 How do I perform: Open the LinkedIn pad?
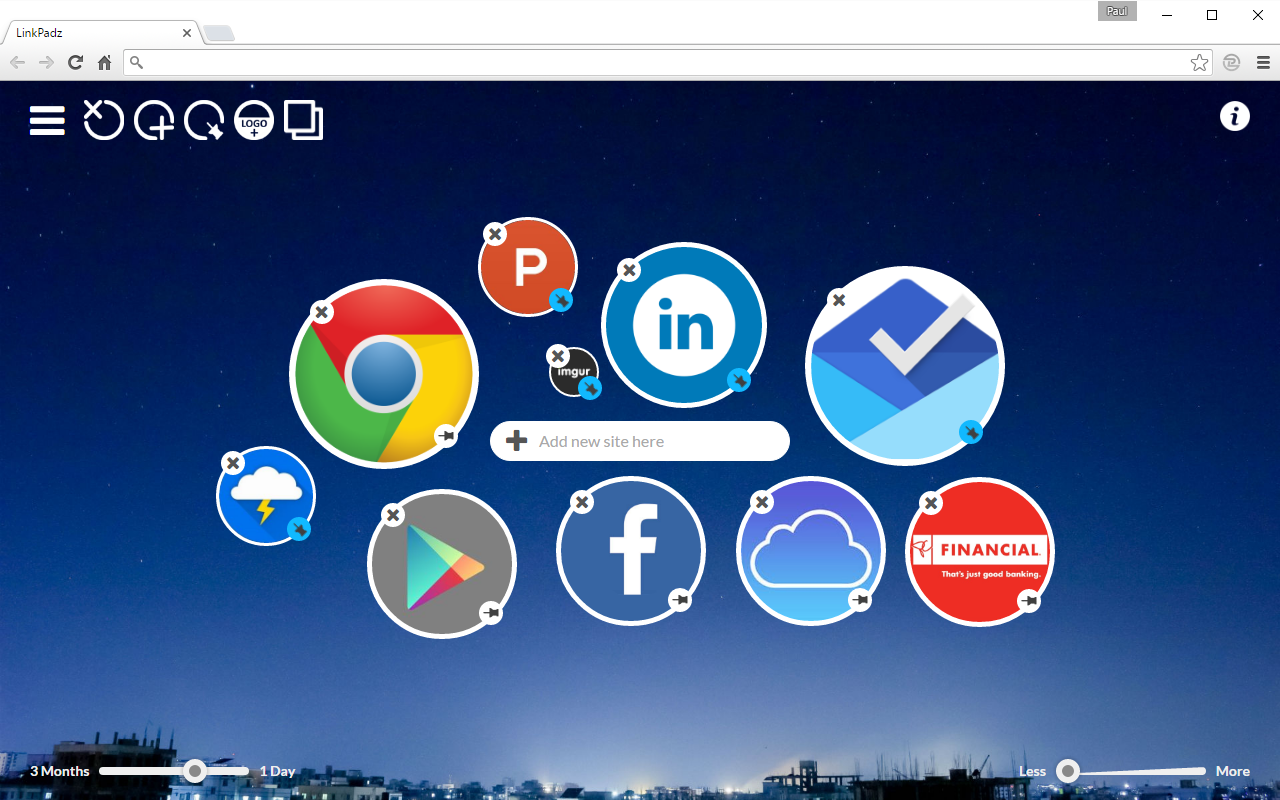coord(684,325)
